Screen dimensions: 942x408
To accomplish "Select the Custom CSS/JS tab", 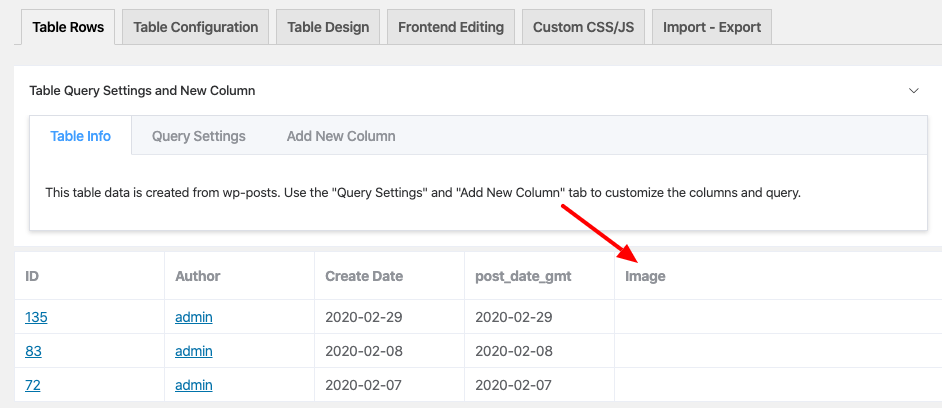I will [583, 27].
